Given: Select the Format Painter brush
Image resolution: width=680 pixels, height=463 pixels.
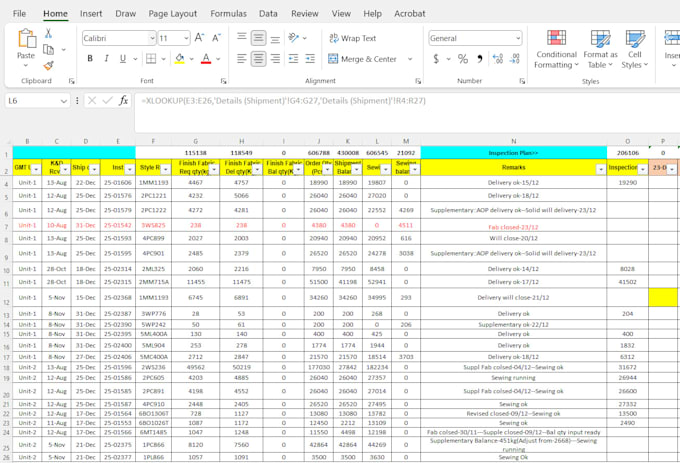Looking at the screenshot, I should [x=49, y=65].
